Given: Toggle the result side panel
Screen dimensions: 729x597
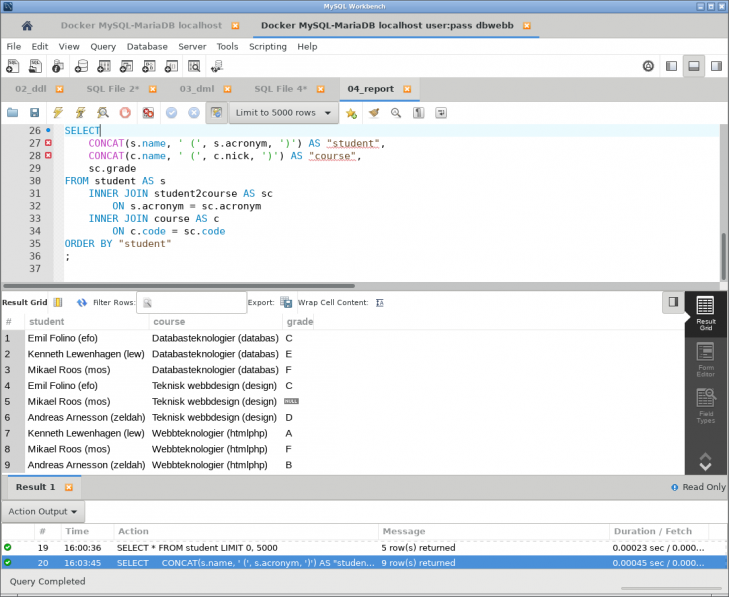Looking at the screenshot, I should coord(673,302).
